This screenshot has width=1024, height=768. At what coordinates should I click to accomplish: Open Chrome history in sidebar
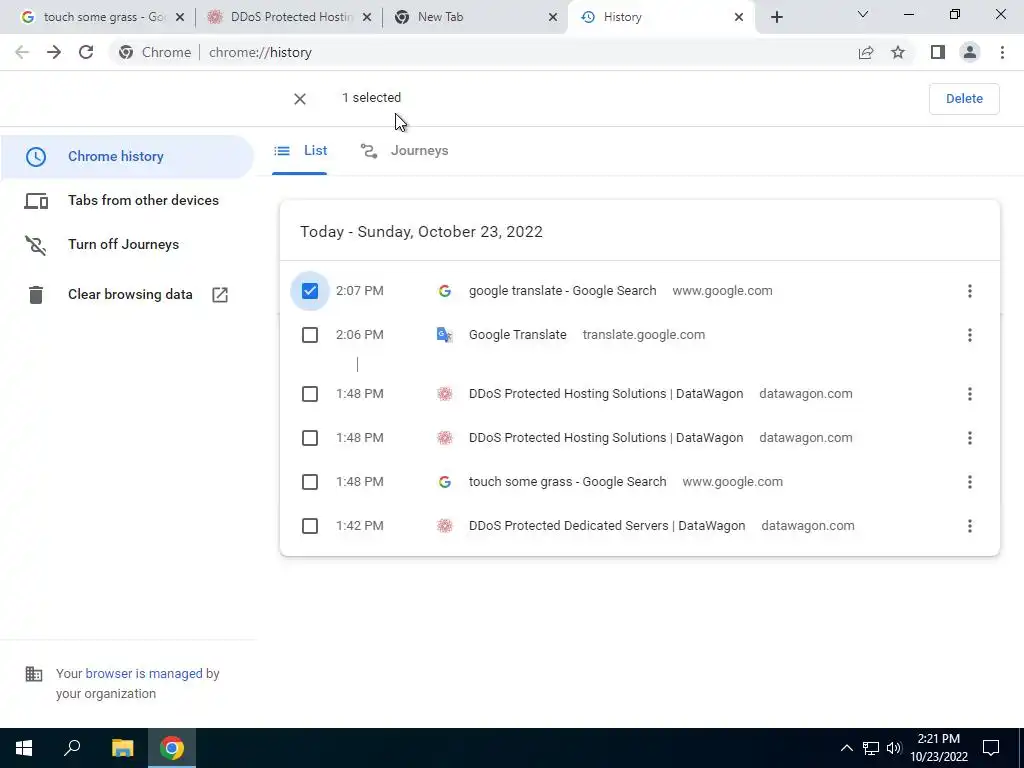coord(127,157)
